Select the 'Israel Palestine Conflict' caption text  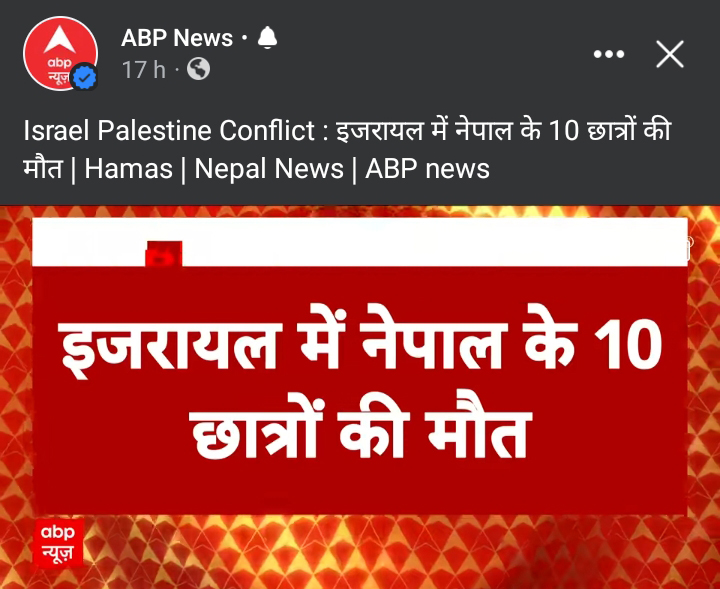pyautogui.click(x=169, y=130)
